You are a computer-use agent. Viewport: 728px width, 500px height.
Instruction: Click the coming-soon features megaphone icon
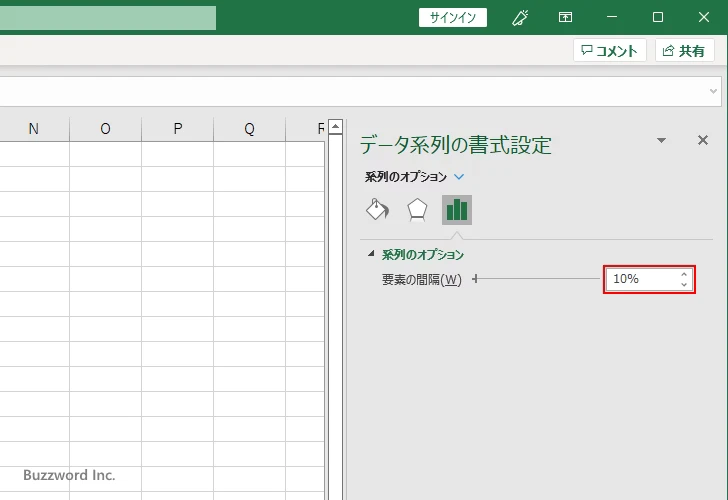pos(520,18)
